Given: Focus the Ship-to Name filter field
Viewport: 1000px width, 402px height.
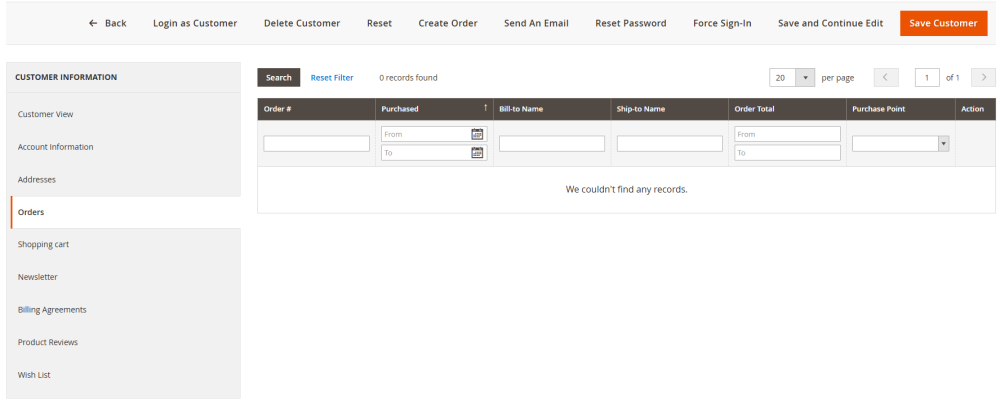Looking at the screenshot, I should click(x=670, y=144).
